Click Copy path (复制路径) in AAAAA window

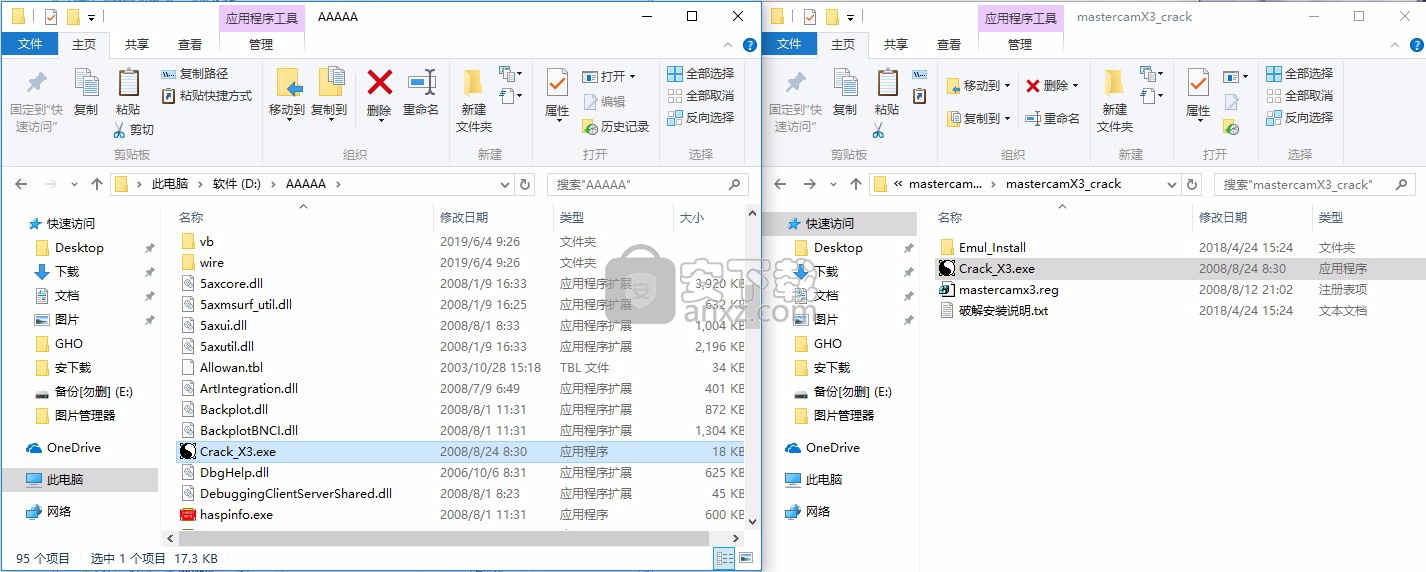(194, 73)
